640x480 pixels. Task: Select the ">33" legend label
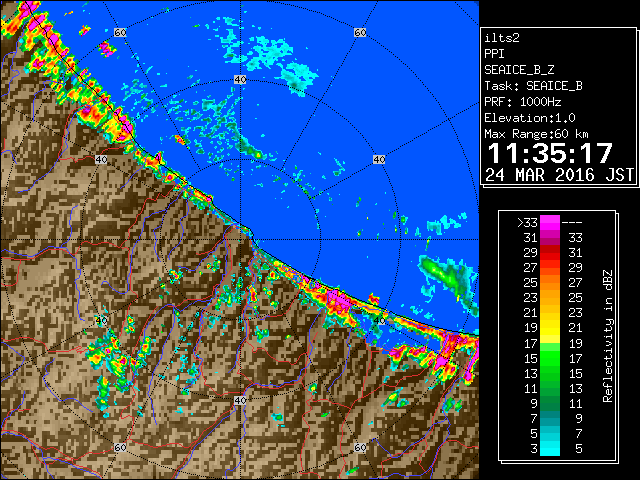tap(527, 222)
